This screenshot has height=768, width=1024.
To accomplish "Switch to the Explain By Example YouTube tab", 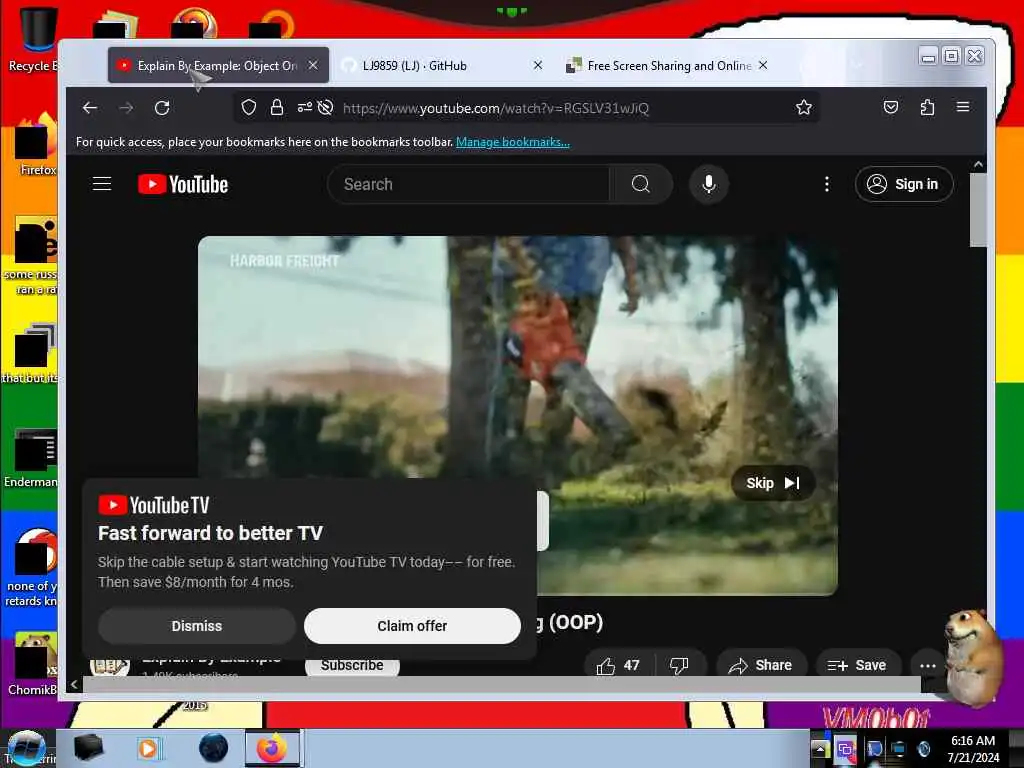I will pos(218,65).
